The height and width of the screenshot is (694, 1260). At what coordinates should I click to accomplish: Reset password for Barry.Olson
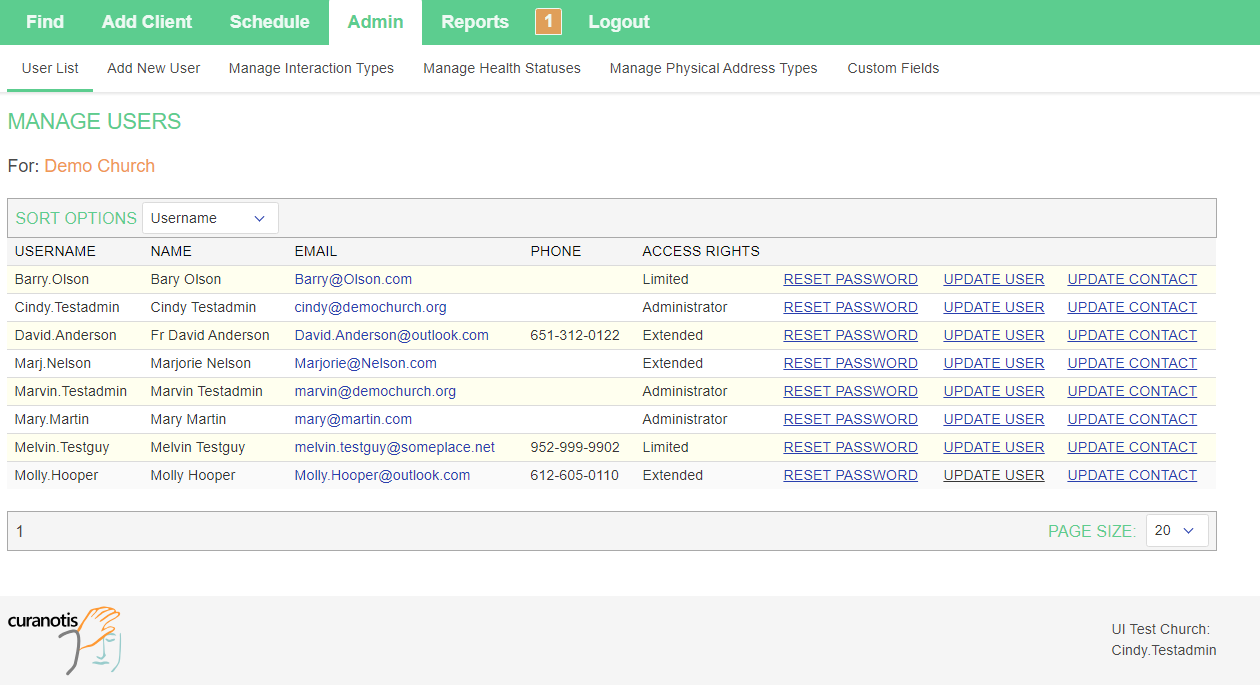coord(850,279)
